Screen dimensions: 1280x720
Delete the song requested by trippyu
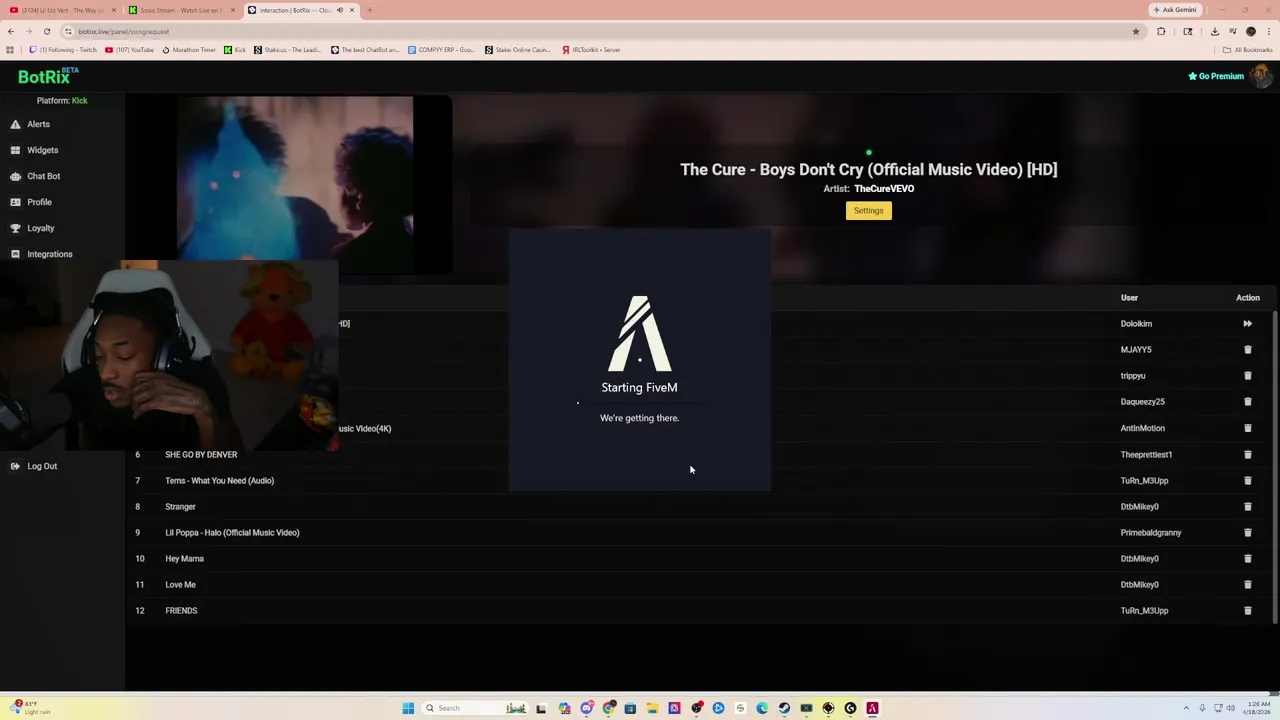(x=1247, y=376)
